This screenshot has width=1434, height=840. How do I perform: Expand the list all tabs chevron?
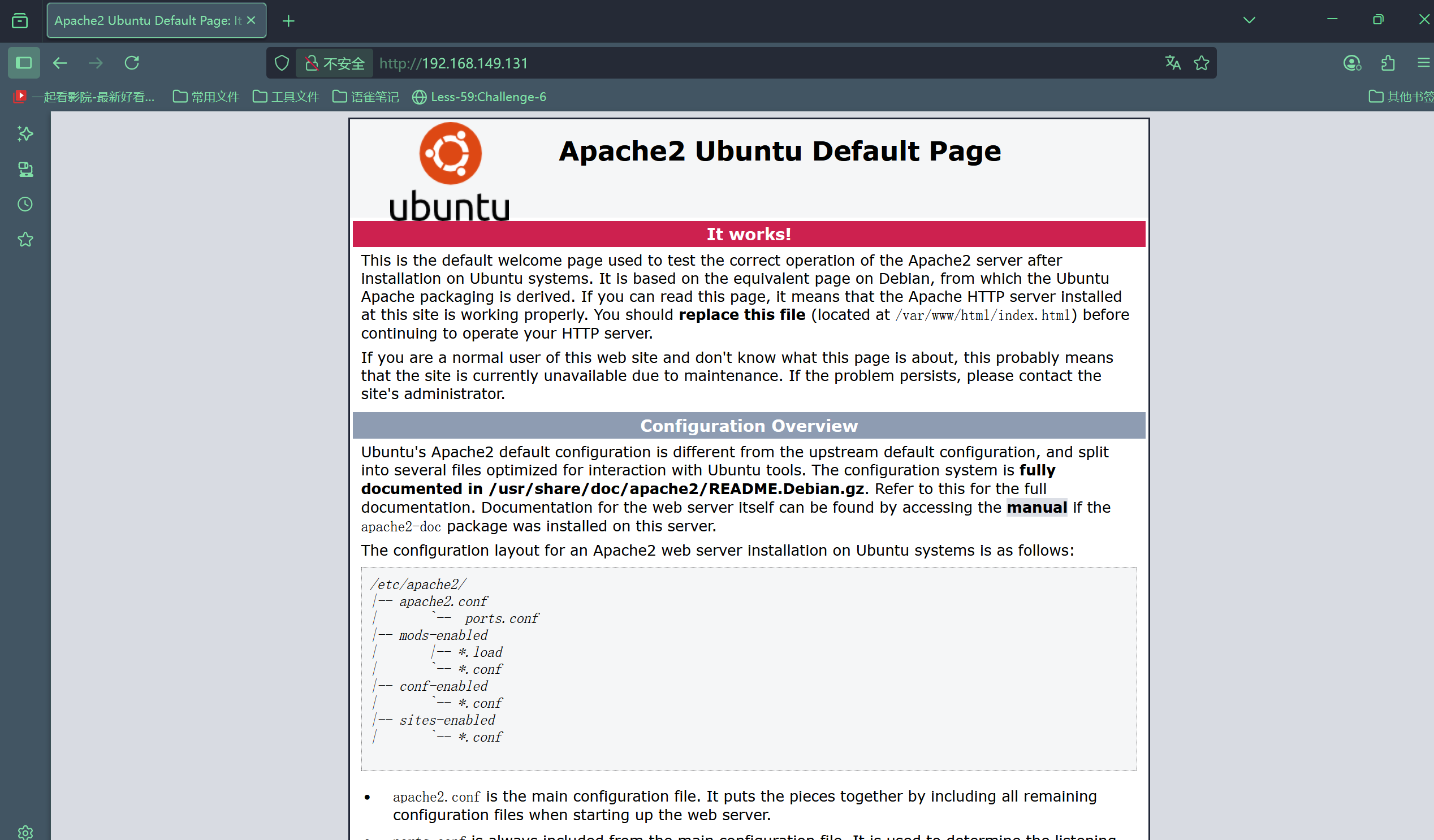[x=1249, y=20]
